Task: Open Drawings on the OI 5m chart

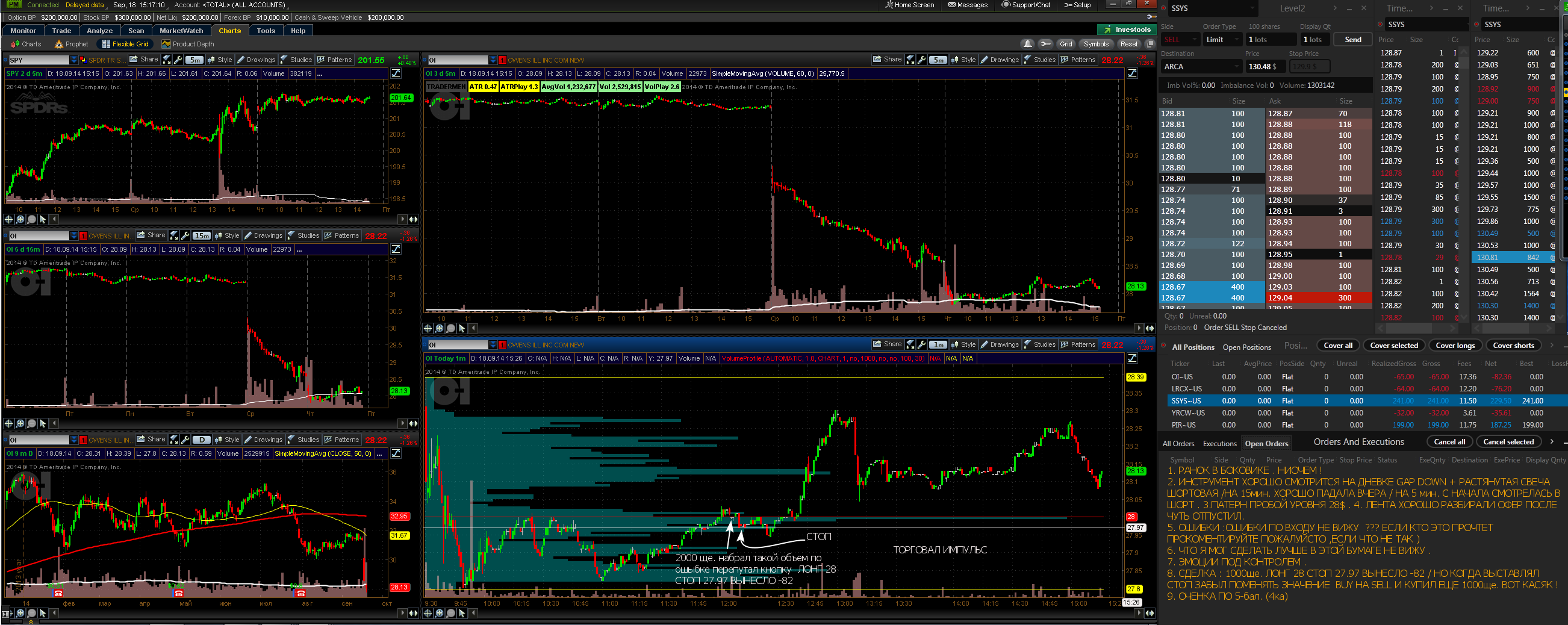Action: pos(1000,60)
